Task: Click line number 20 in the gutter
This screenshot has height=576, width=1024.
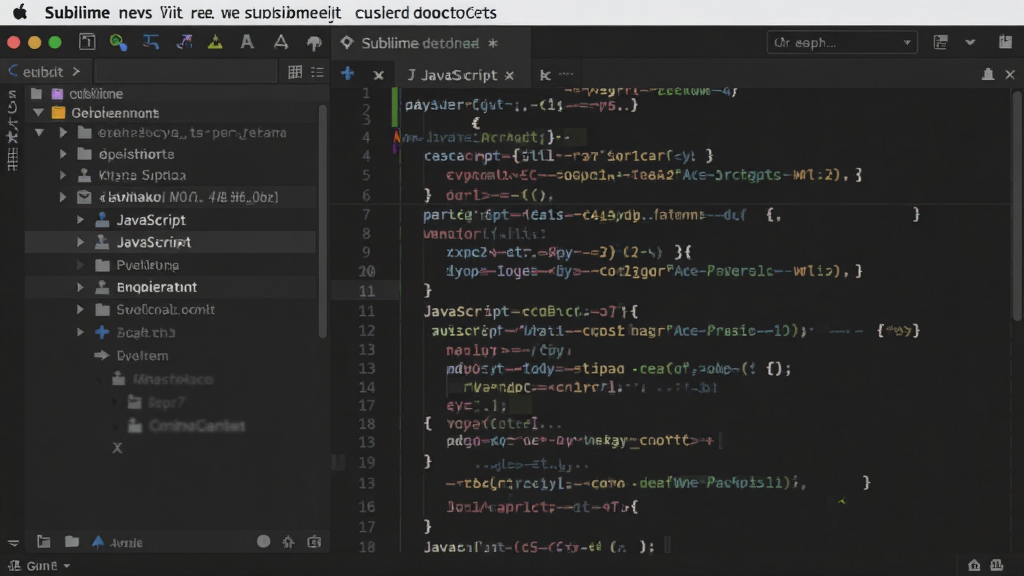Action: pos(366,271)
